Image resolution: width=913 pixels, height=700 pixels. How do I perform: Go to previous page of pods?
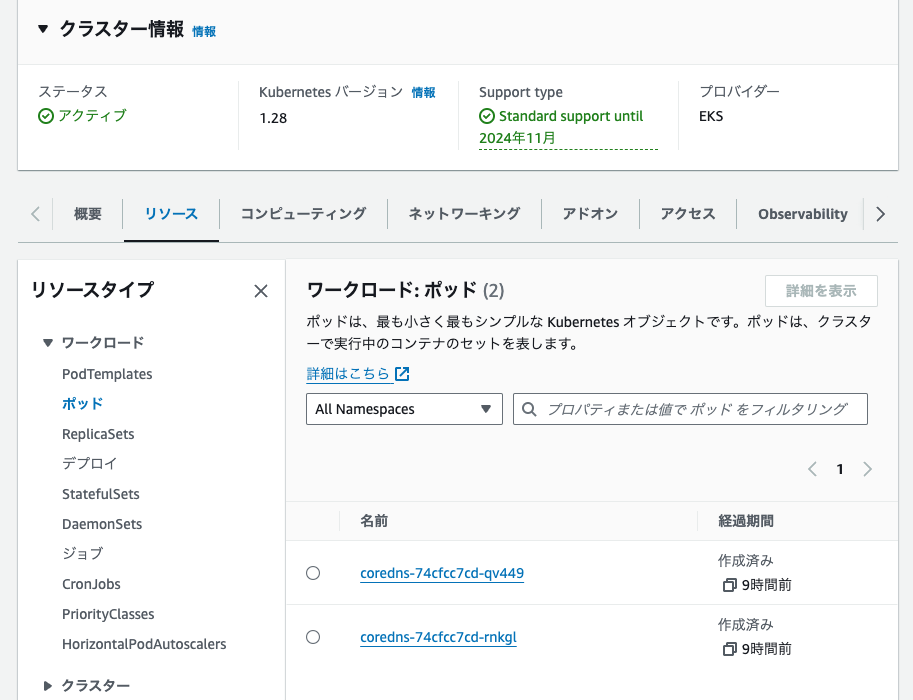tap(812, 469)
